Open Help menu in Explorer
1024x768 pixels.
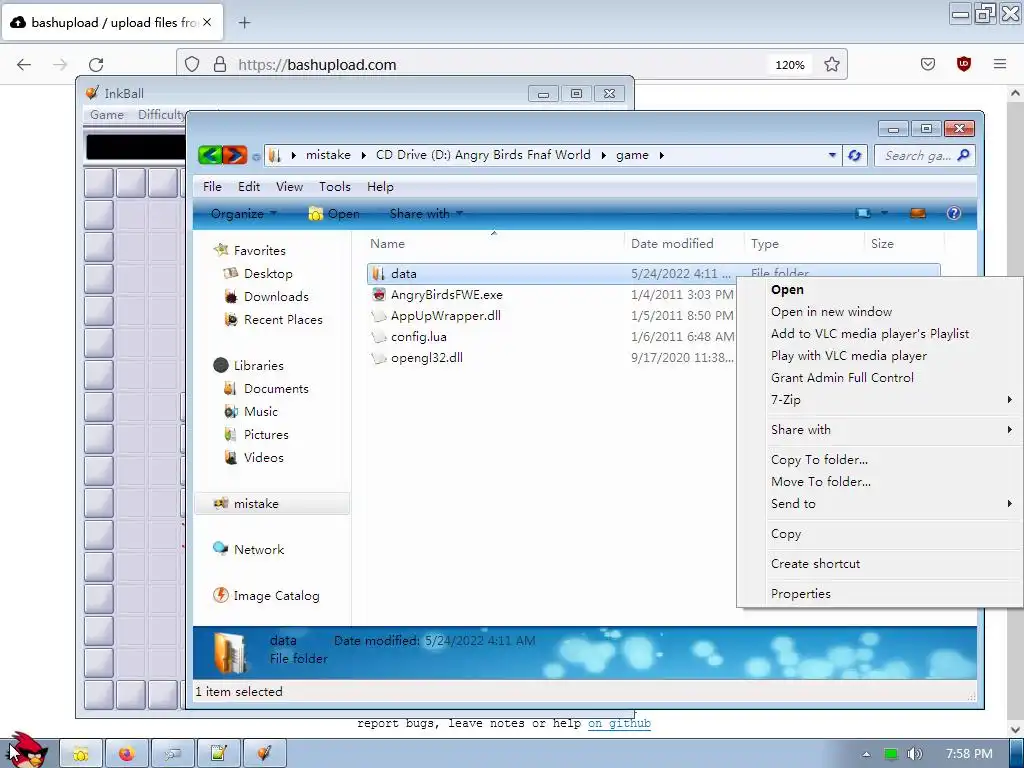(380, 187)
